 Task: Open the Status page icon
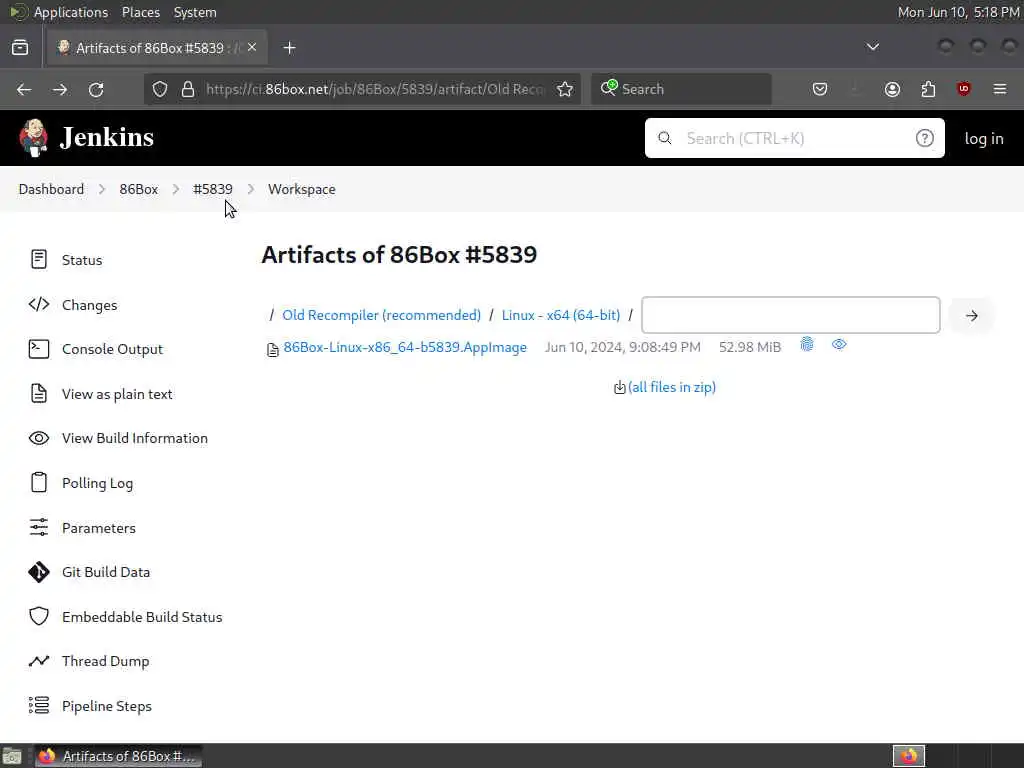pyautogui.click(x=39, y=259)
